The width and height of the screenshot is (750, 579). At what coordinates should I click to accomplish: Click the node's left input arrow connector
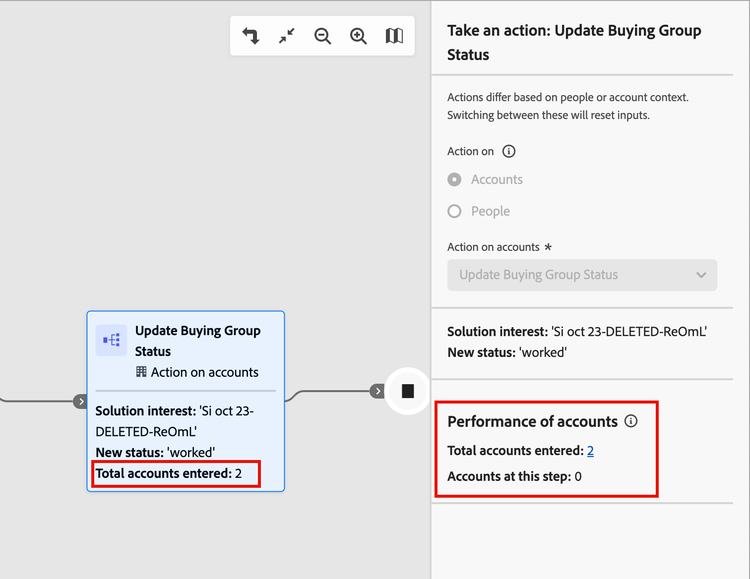pos(80,401)
